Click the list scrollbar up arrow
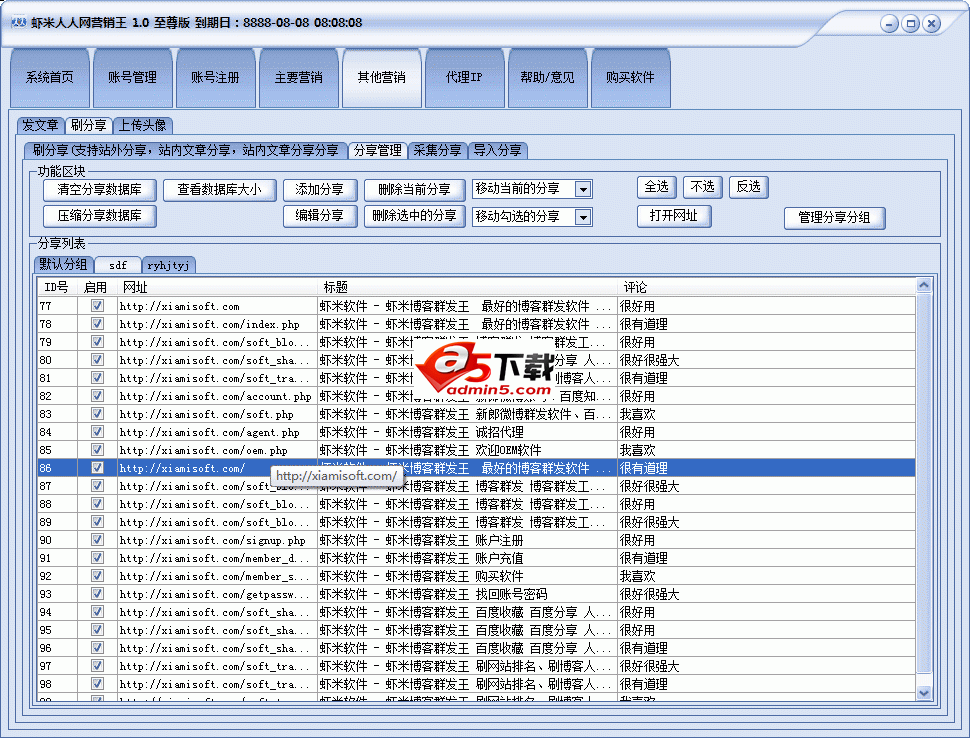The width and height of the screenshot is (970, 738). 924,285
